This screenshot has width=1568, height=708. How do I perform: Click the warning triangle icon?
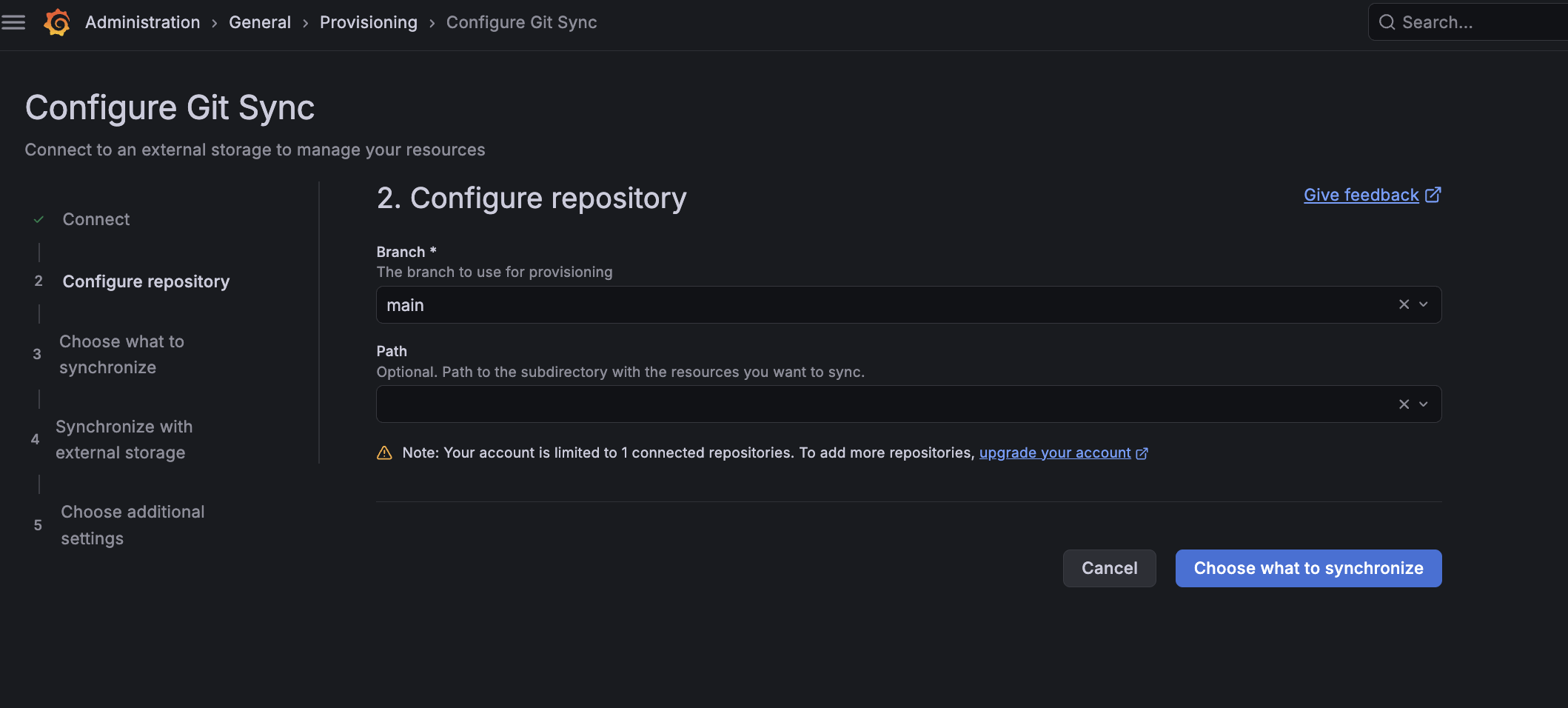coord(384,453)
